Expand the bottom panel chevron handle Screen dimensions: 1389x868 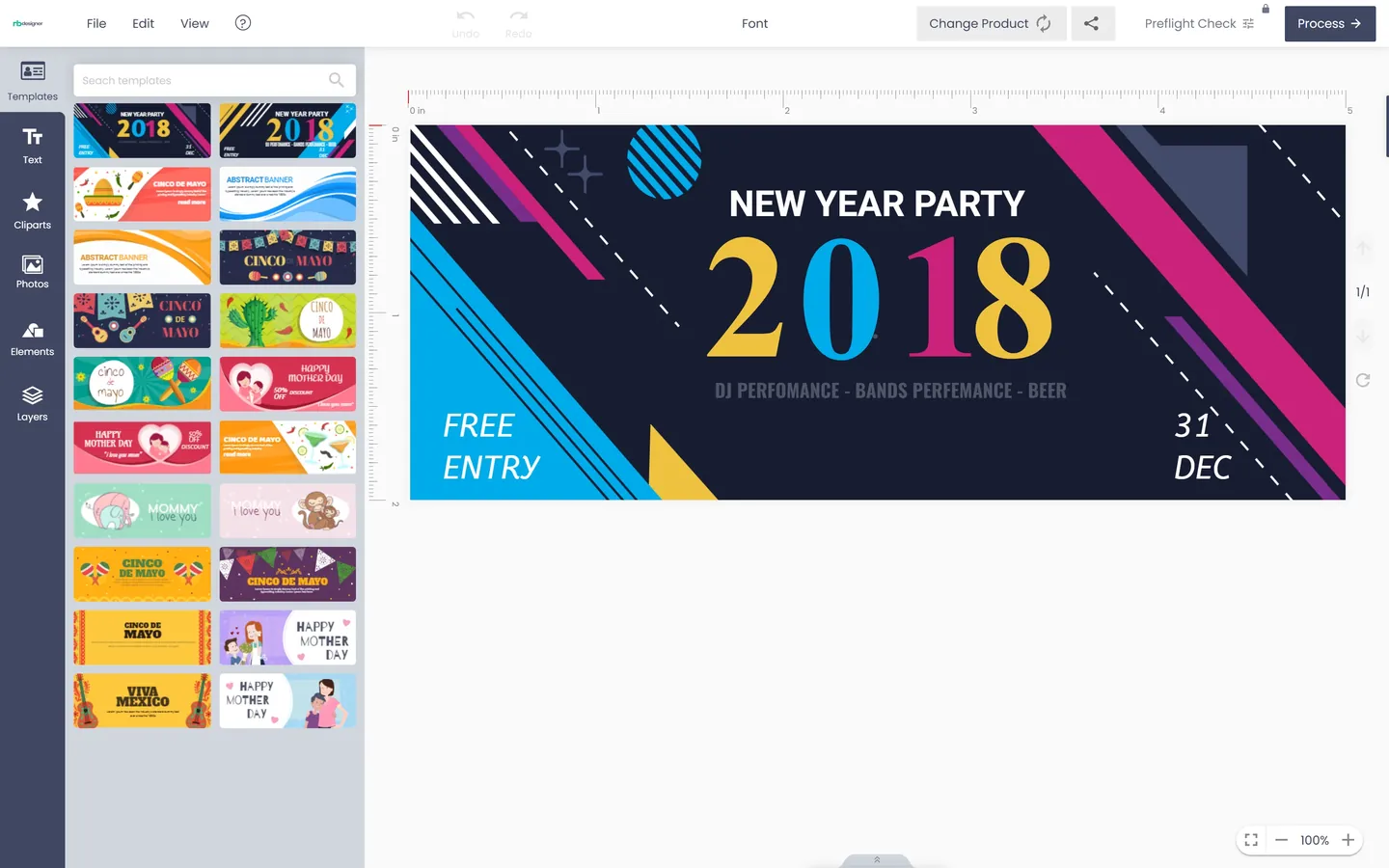point(877,860)
